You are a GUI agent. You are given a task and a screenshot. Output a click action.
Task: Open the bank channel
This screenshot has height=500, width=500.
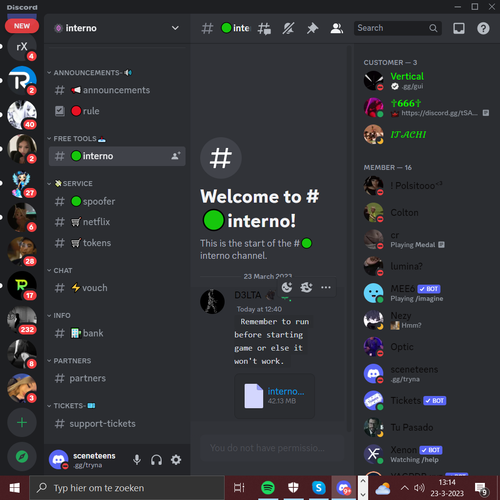[x=117, y=333]
